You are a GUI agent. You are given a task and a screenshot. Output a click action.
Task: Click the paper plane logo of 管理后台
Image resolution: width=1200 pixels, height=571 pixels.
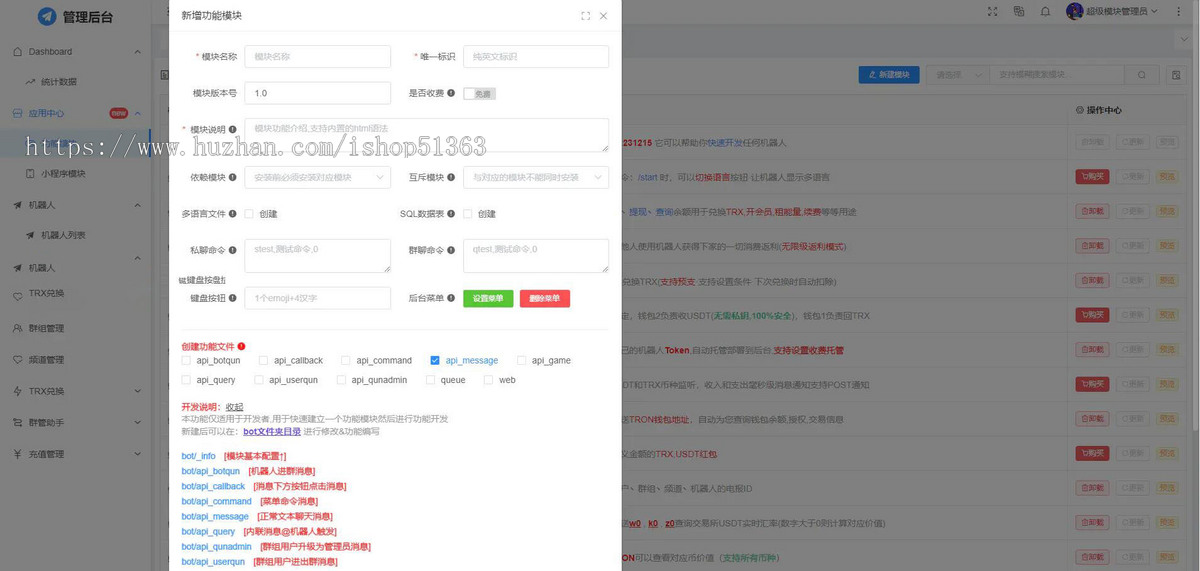click(47, 16)
